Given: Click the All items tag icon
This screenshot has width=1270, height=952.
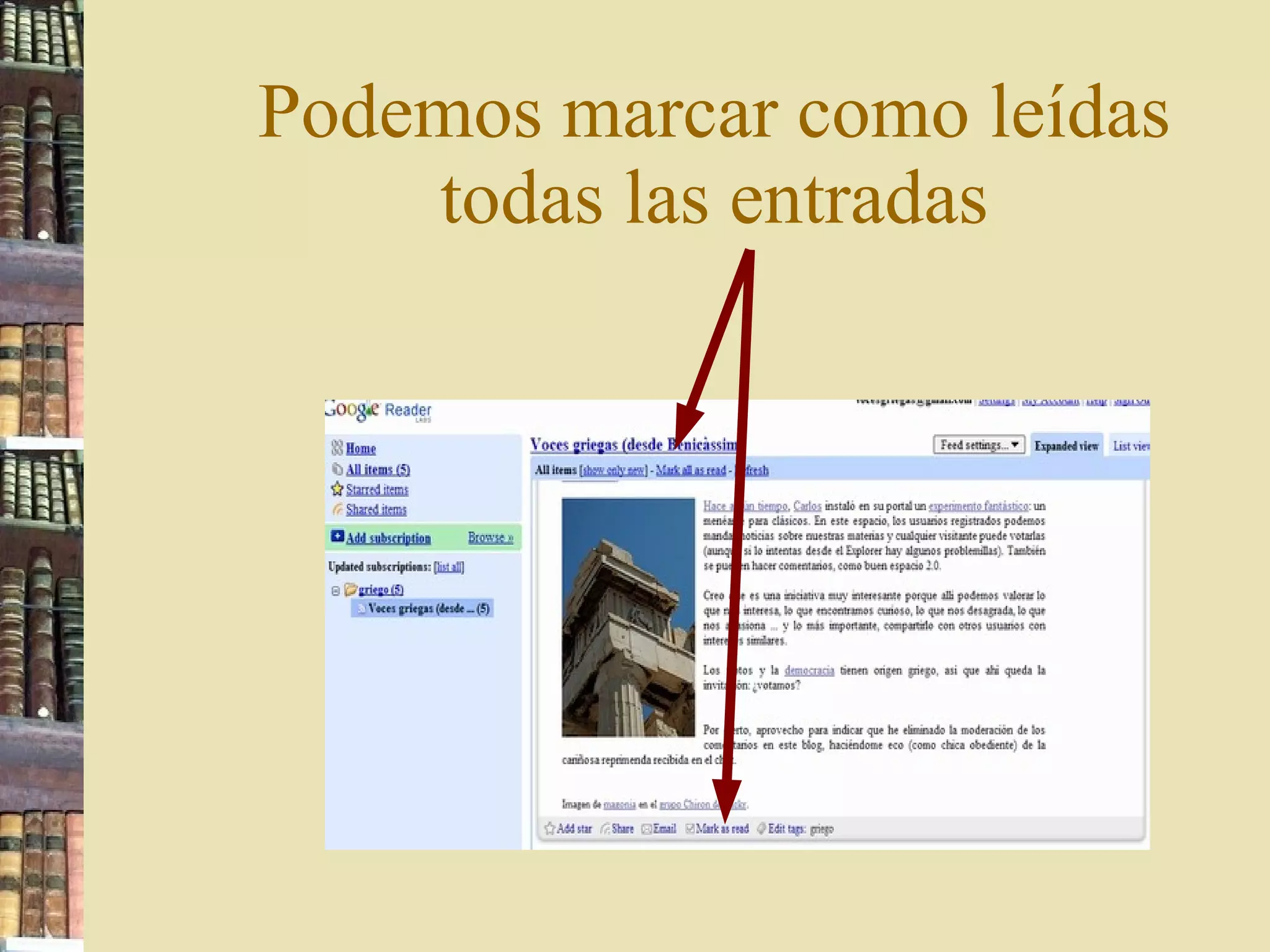Looking at the screenshot, I should point(337,469).
